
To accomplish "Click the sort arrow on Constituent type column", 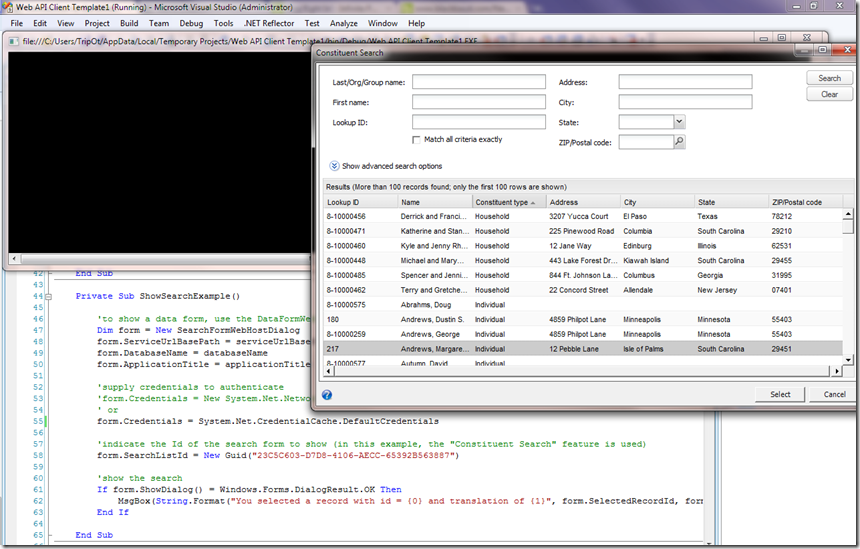I will [534, 202].
